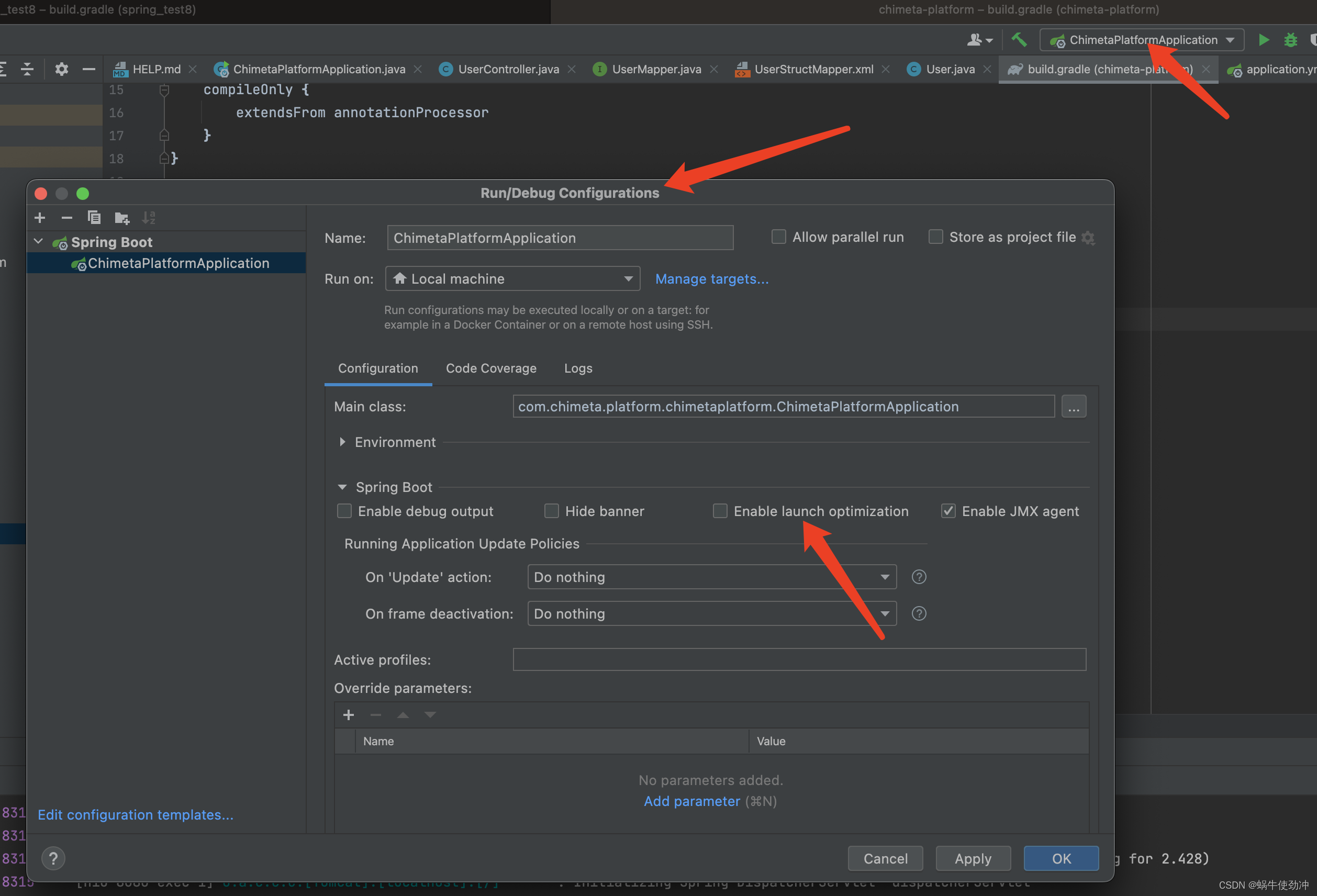The width and height of the screenshot is (1317, 896).
Task: Click the remove configuration minus icon
Action: [66, 217]
